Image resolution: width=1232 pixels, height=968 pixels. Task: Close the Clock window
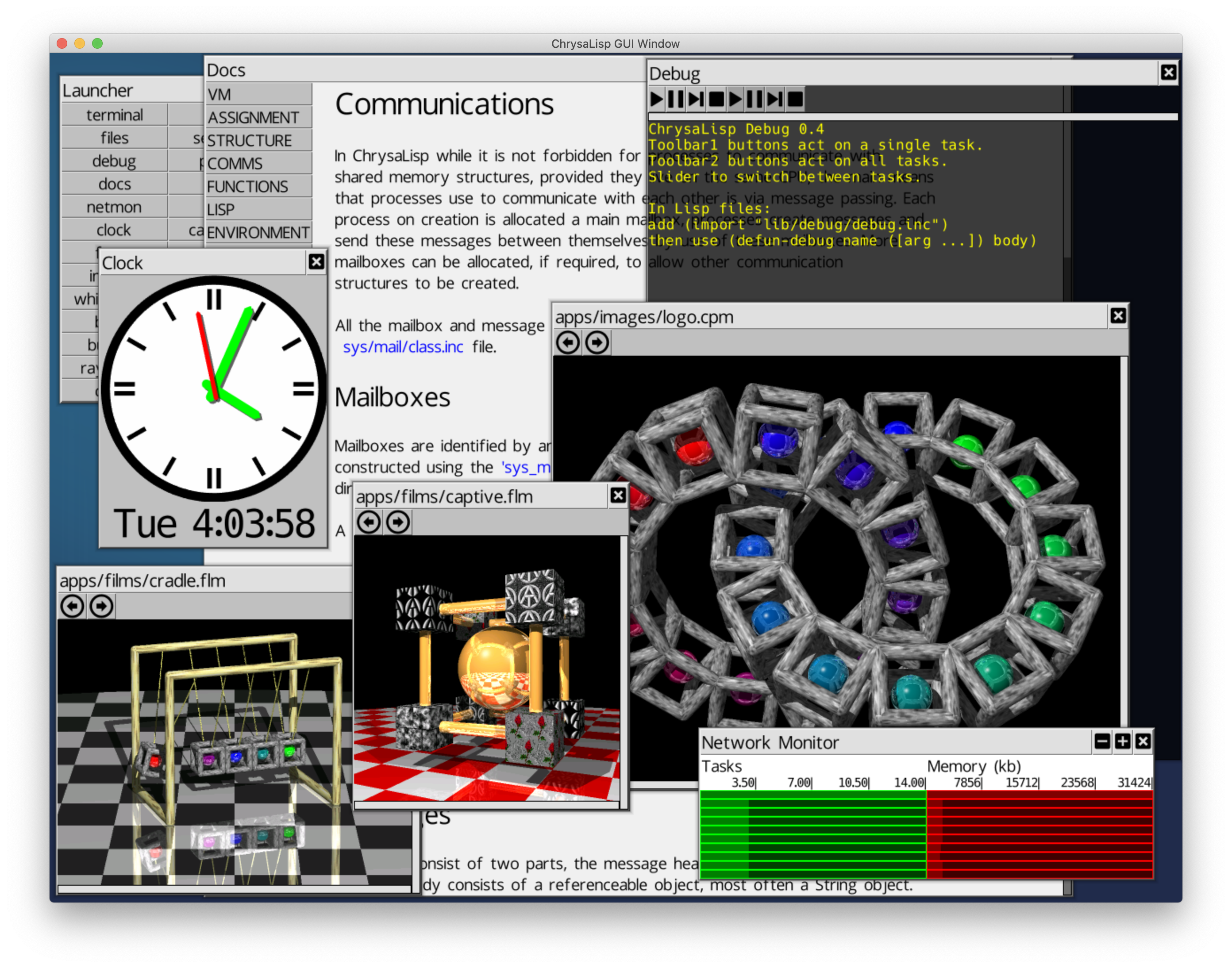(316, 262)
